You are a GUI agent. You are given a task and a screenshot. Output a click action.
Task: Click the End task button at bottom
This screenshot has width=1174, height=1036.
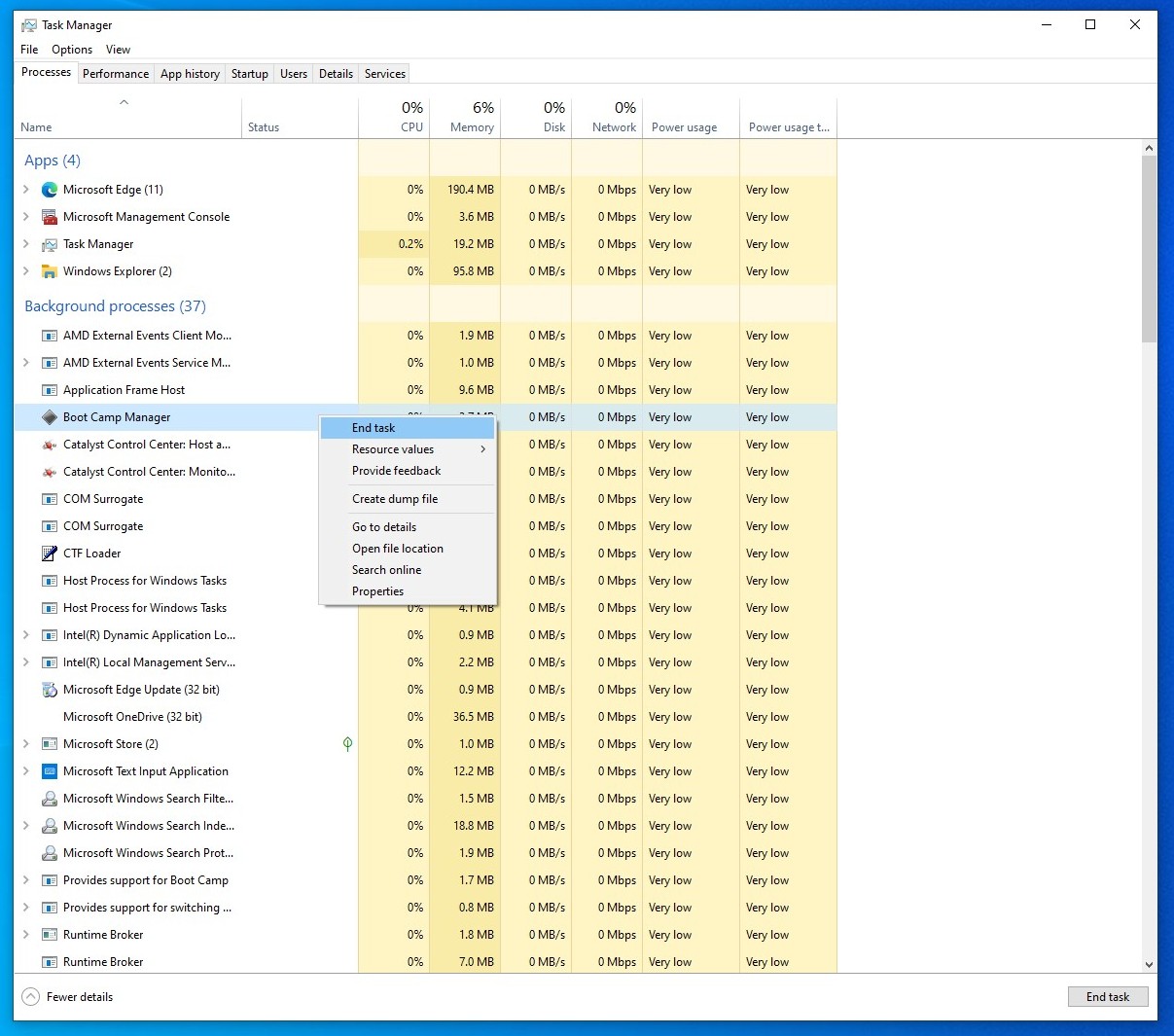coord(1108,997)
